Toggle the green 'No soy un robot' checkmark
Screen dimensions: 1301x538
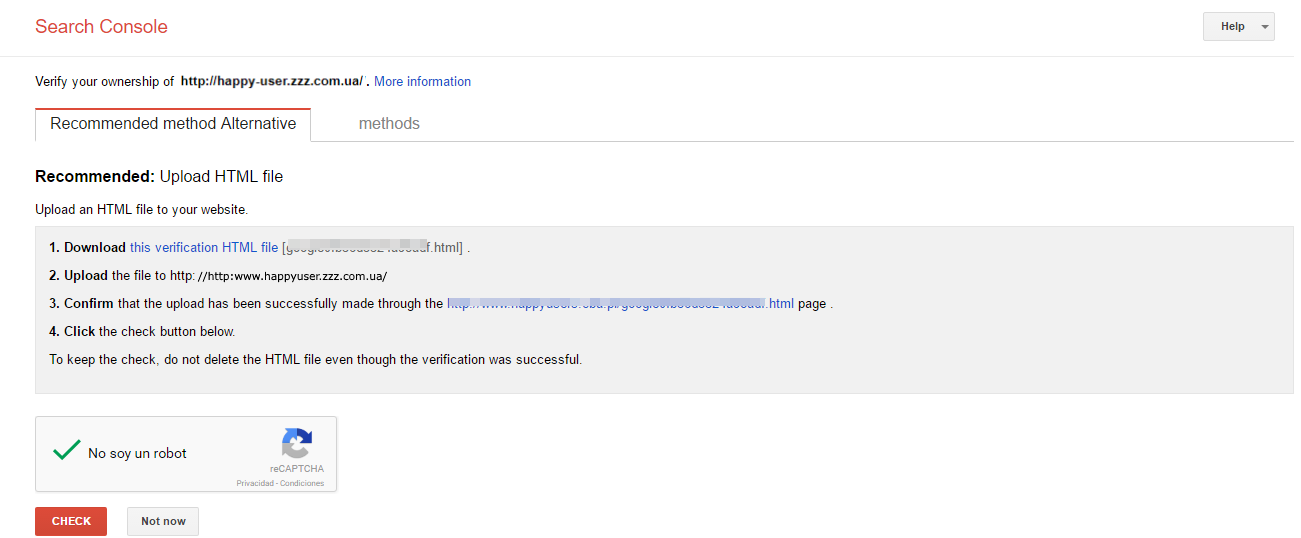(x=67, y=451)
